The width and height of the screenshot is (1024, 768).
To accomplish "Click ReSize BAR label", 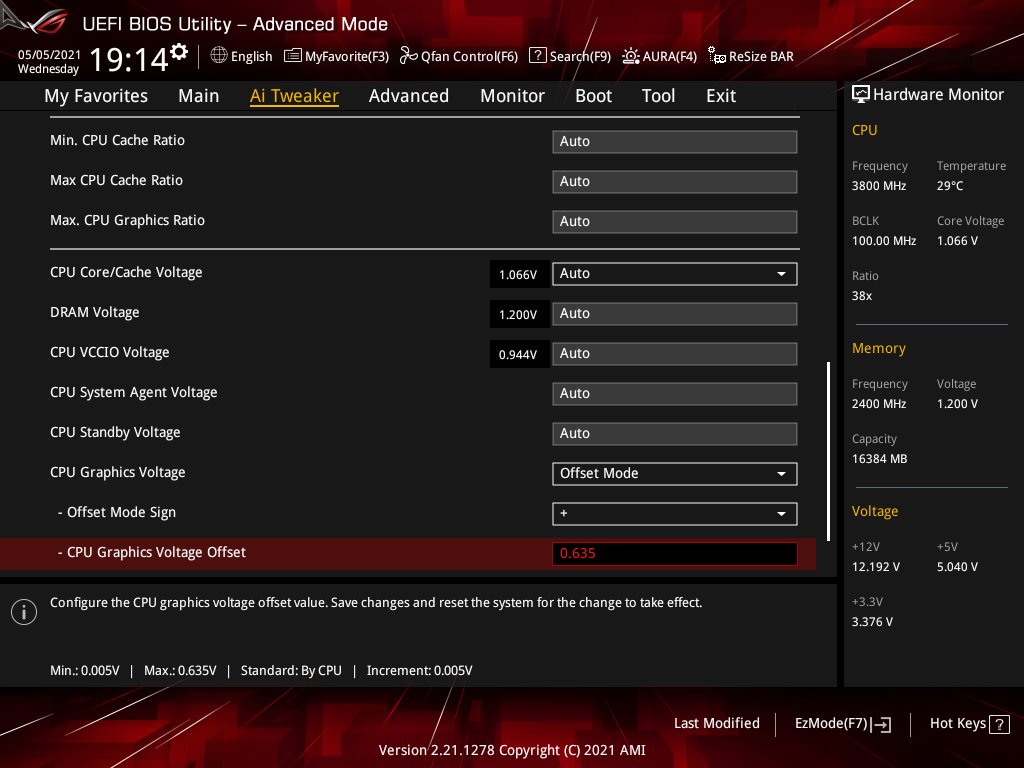I will click(x=761, y=57).
